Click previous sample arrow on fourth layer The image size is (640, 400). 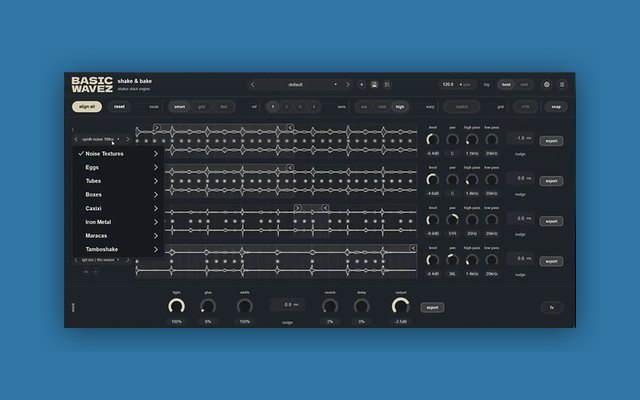click(76, 260)
